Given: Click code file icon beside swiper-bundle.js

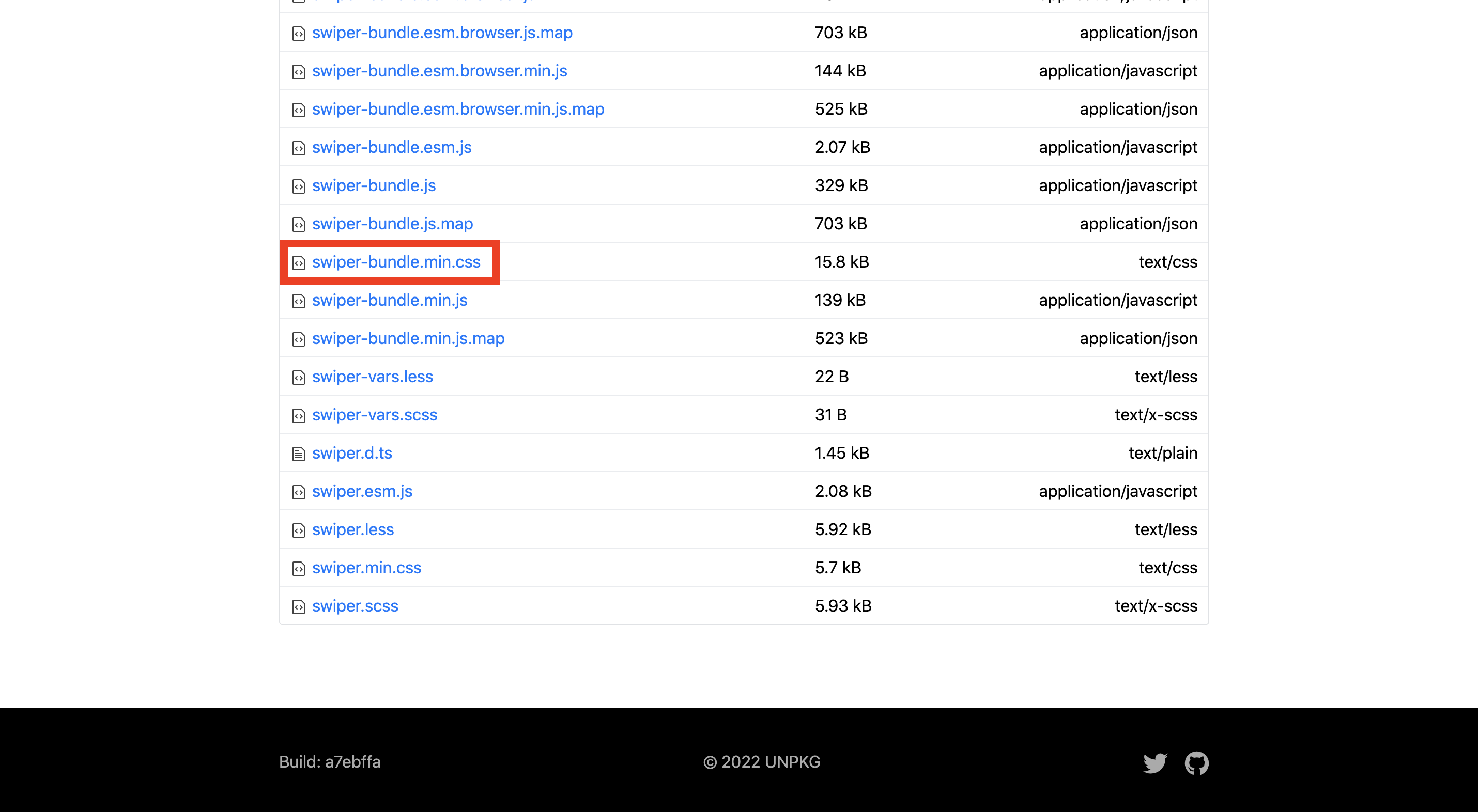Looking at the screenshot, I should point(298,186).
